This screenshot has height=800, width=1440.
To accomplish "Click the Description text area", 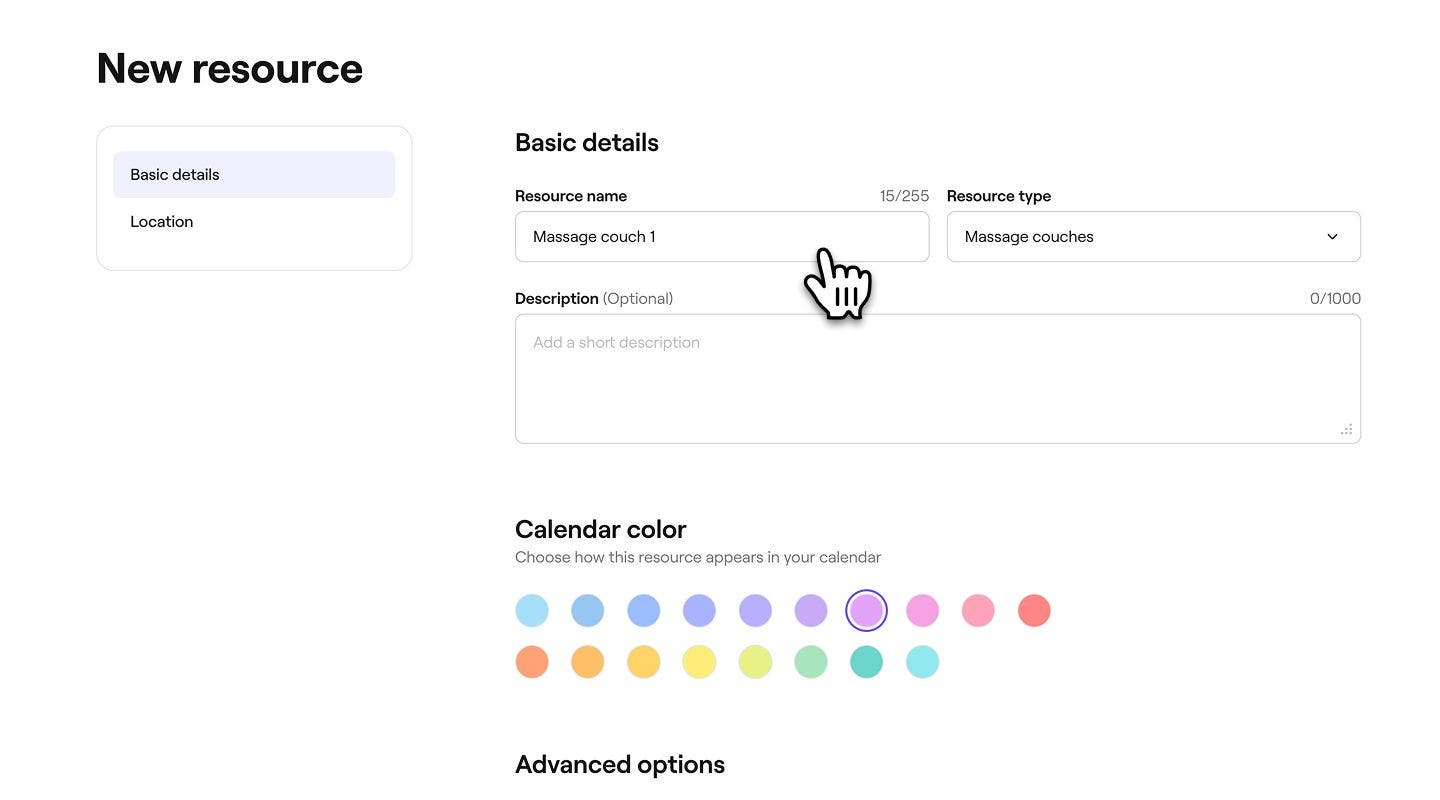I will [937, 378].
